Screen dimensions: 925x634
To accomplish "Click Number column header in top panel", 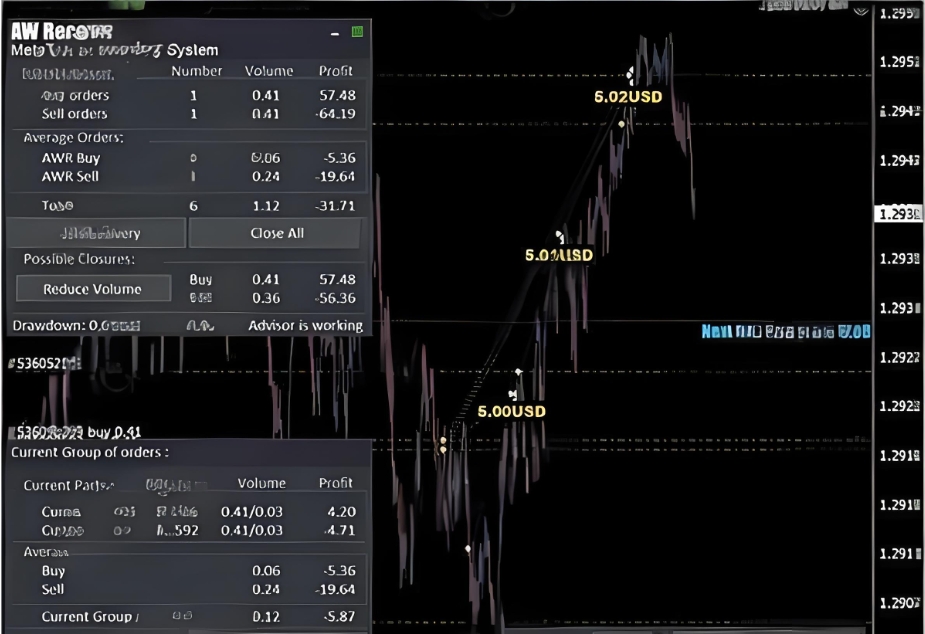I will 196,71.
